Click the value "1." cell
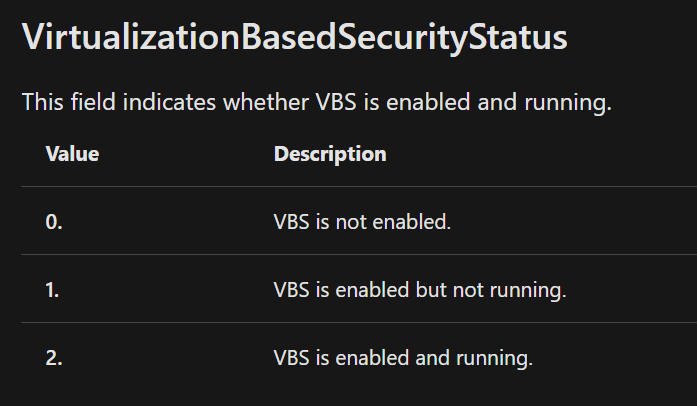This screenshot has width=697, height=406. [54, 290]
